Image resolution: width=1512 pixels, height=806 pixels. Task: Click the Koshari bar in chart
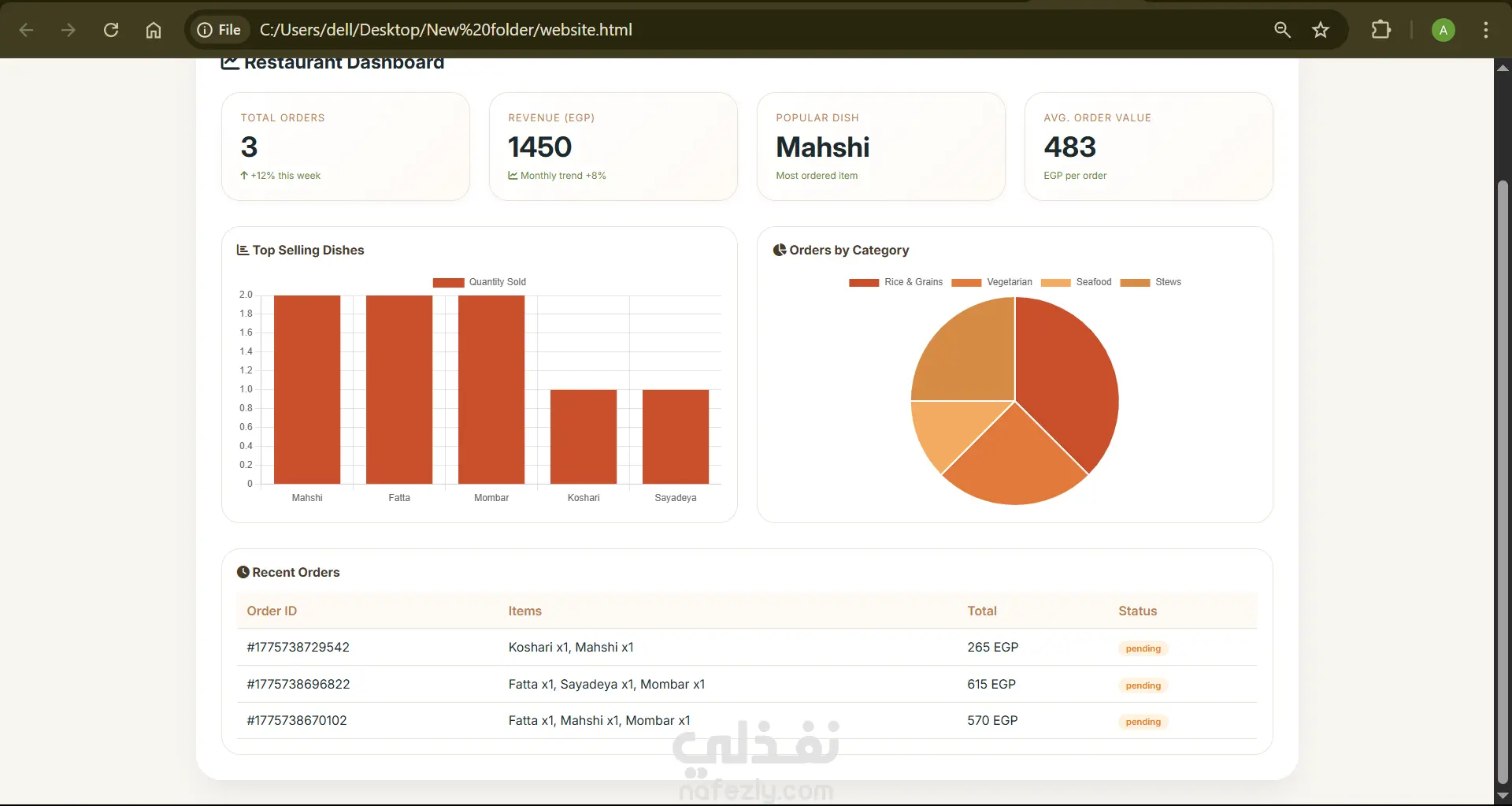pos(584,436)
